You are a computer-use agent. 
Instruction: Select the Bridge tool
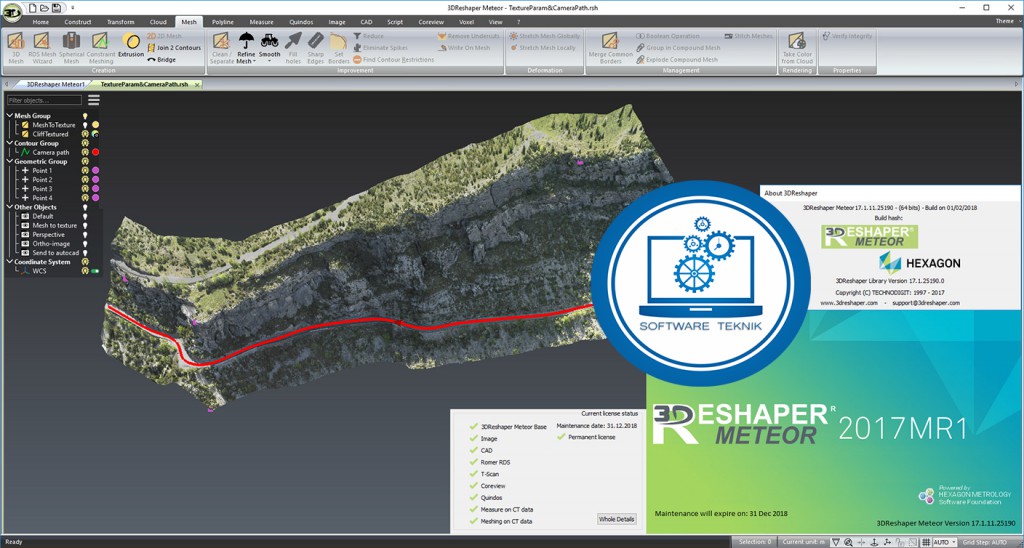tap(162, 59)
